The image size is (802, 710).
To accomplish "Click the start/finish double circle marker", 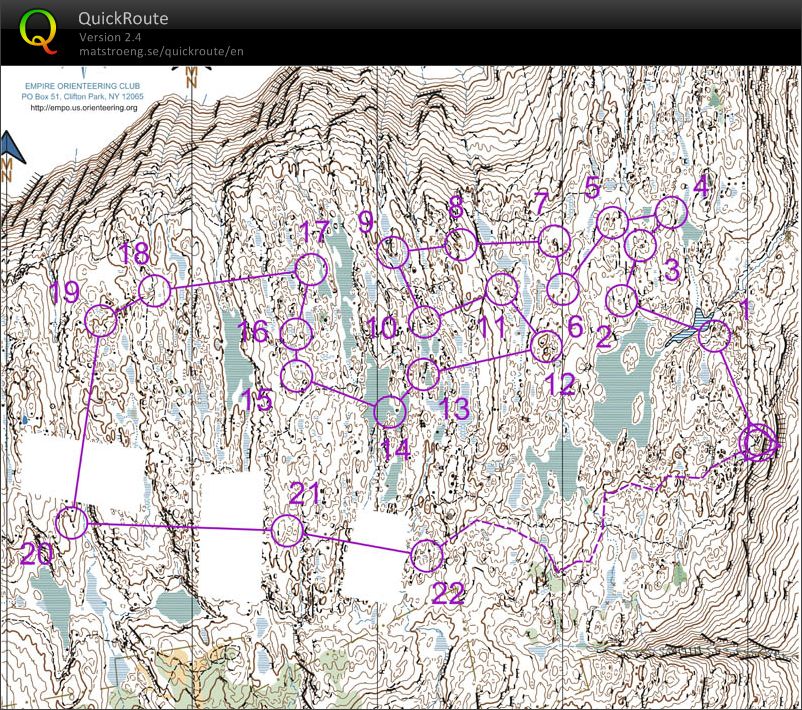I will [758, 441].
